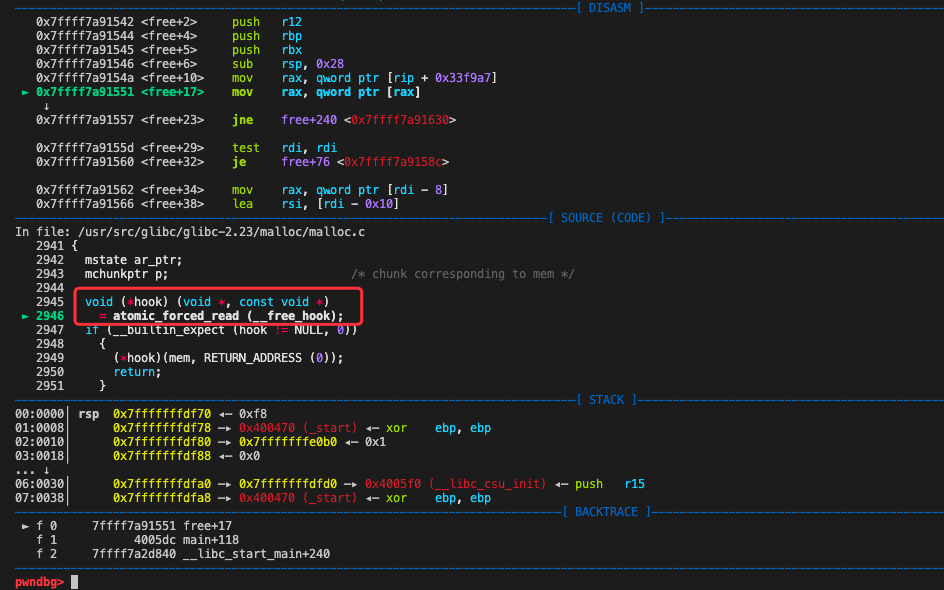Click the rbx operand in push rbx
This screenshot has height=590, width=944.
[291, 50]
